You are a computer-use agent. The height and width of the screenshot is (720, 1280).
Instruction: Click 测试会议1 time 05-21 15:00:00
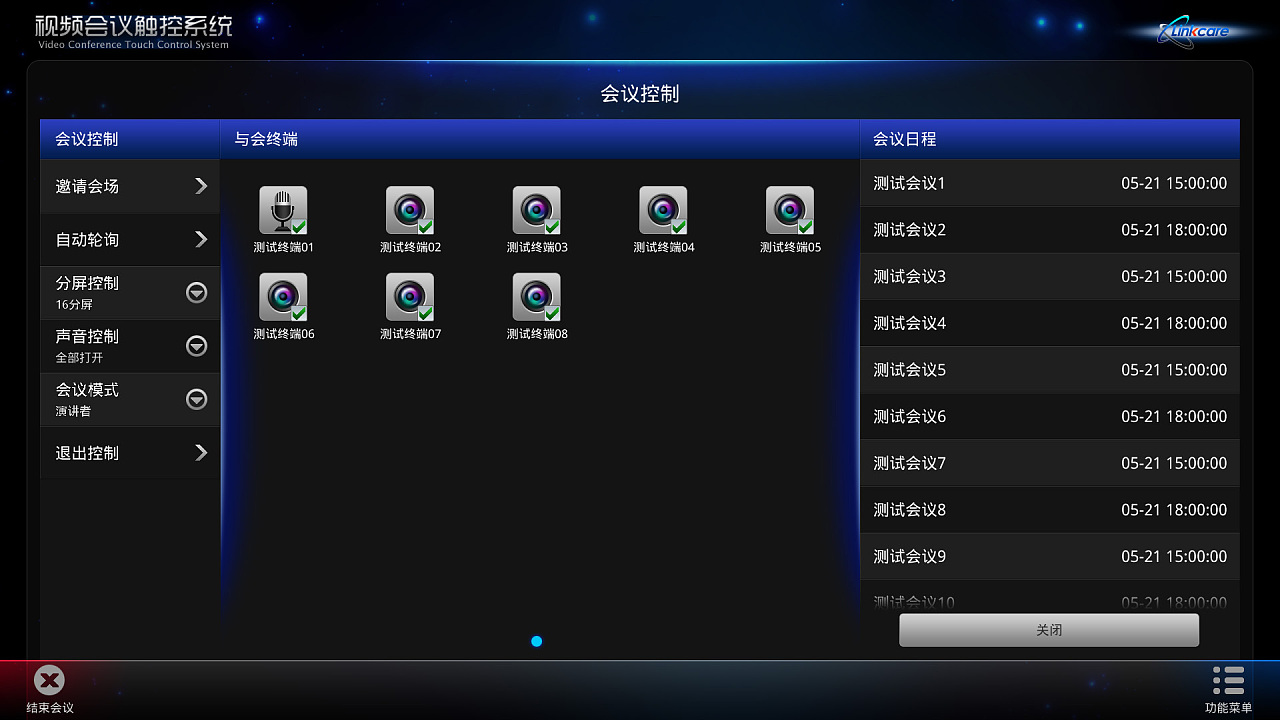coord(1174,183)
